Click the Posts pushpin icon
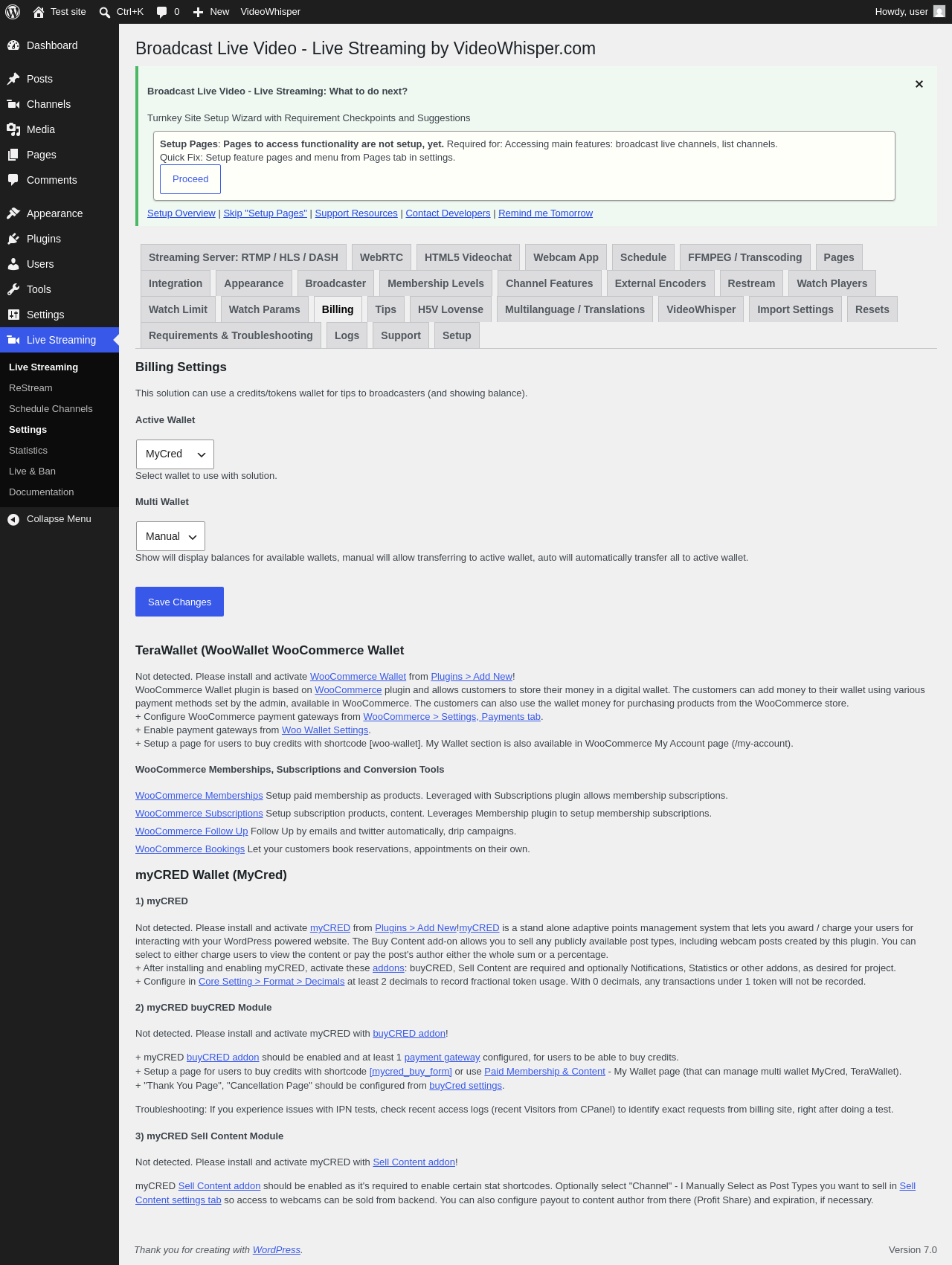Viewport: 952px width, 1265px height. coord(13,79)
